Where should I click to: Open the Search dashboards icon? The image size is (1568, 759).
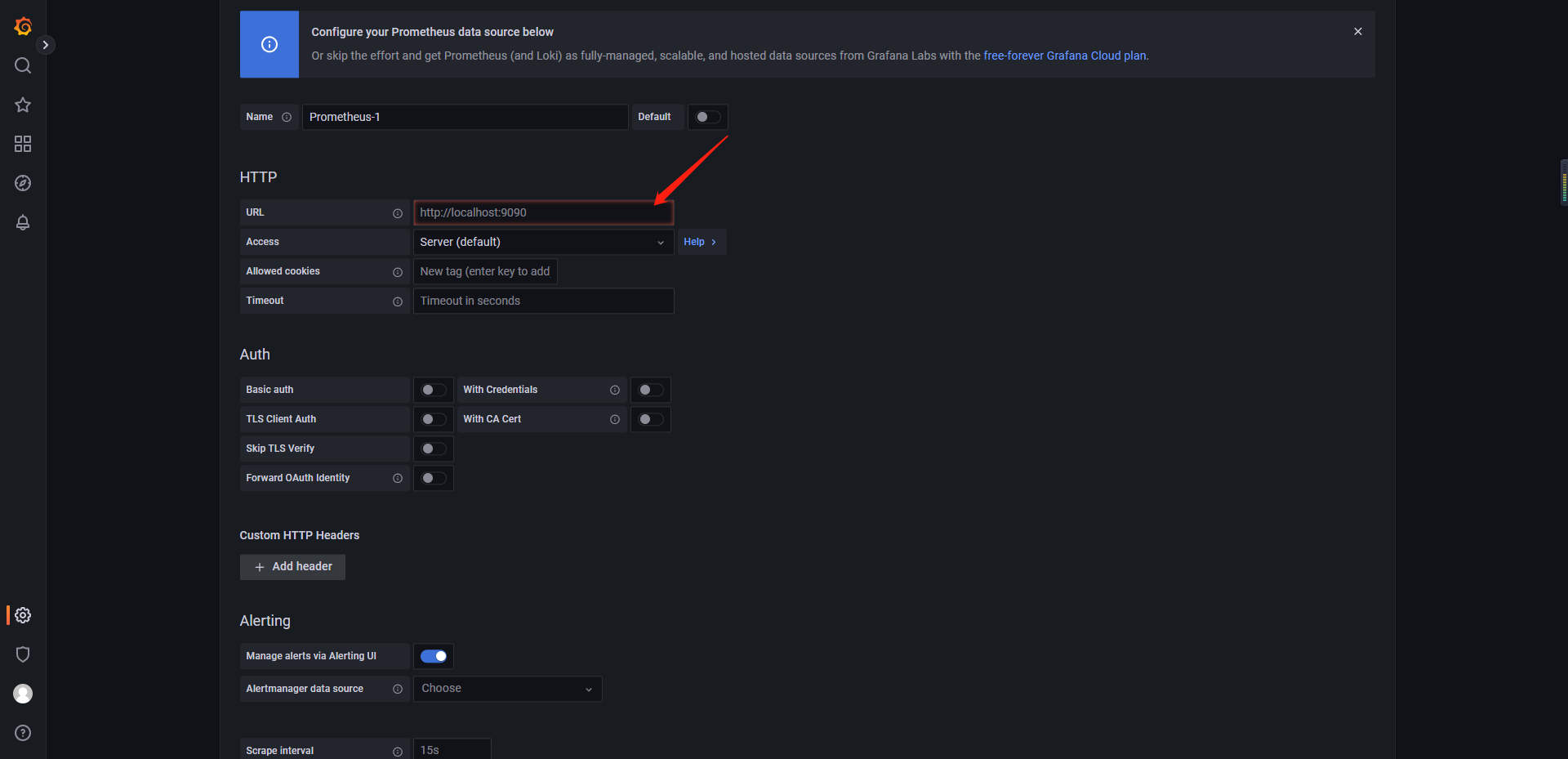click(x=22, y=65)
